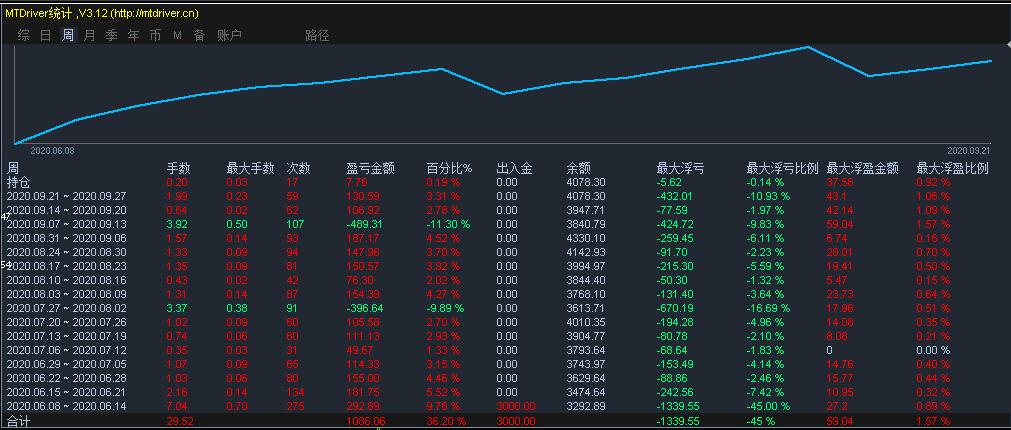Open the 备 tab

tap(200, 35)
